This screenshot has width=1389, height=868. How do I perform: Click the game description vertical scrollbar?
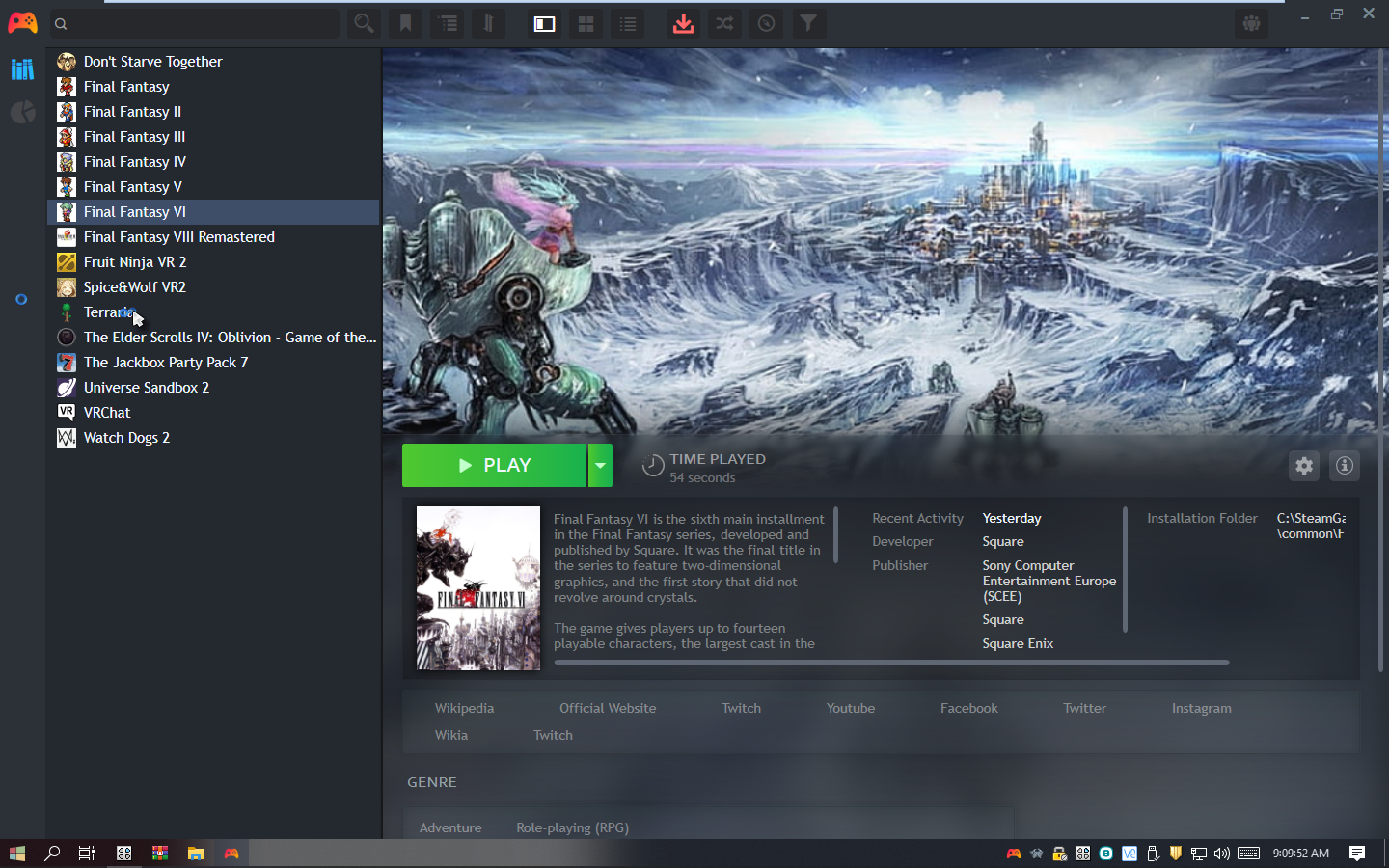click(835, 534)
